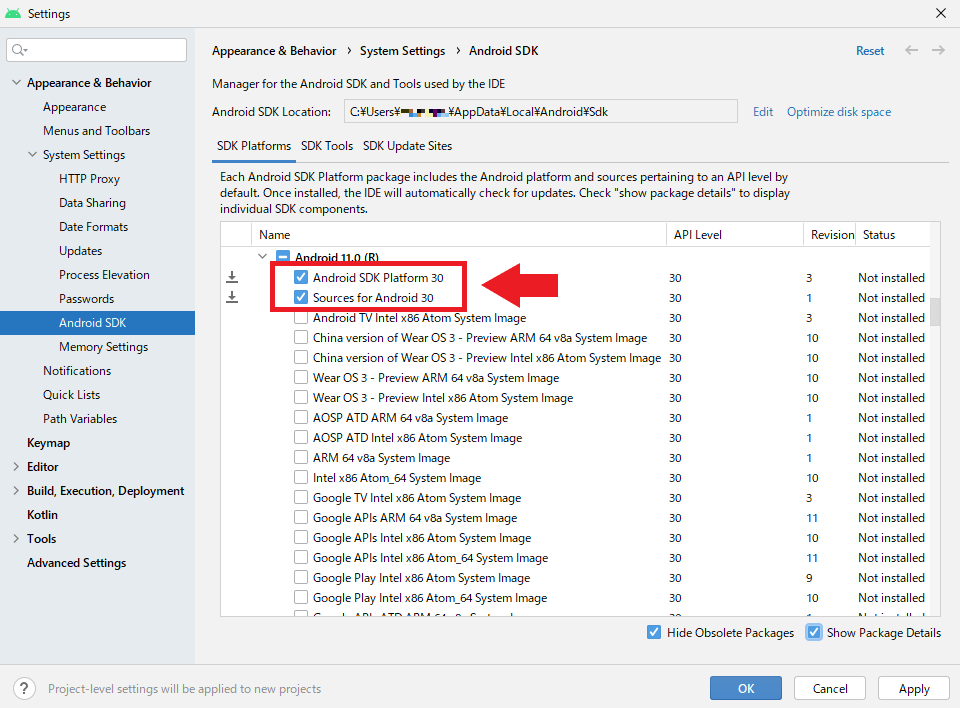Click the Optimize disk space link
This screenshot has height=708, width=960.
pos(838,111)
